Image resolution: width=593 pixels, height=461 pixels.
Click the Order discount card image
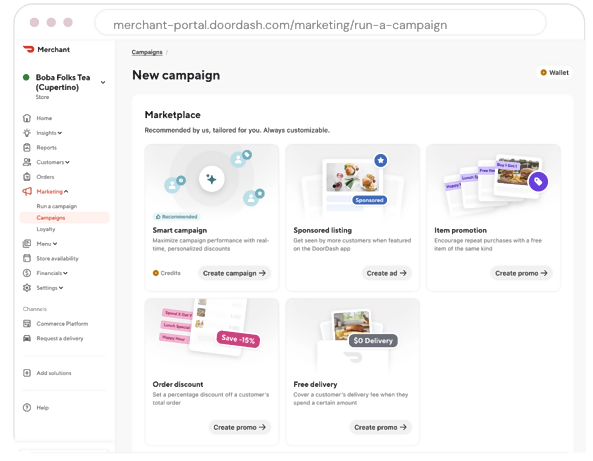[212, 335]
